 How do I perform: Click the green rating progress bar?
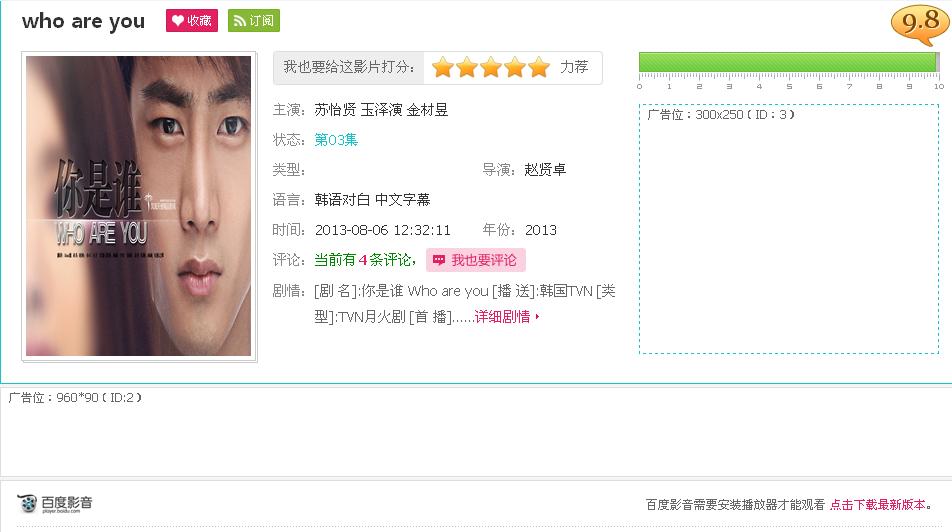(x=789, y=62)
